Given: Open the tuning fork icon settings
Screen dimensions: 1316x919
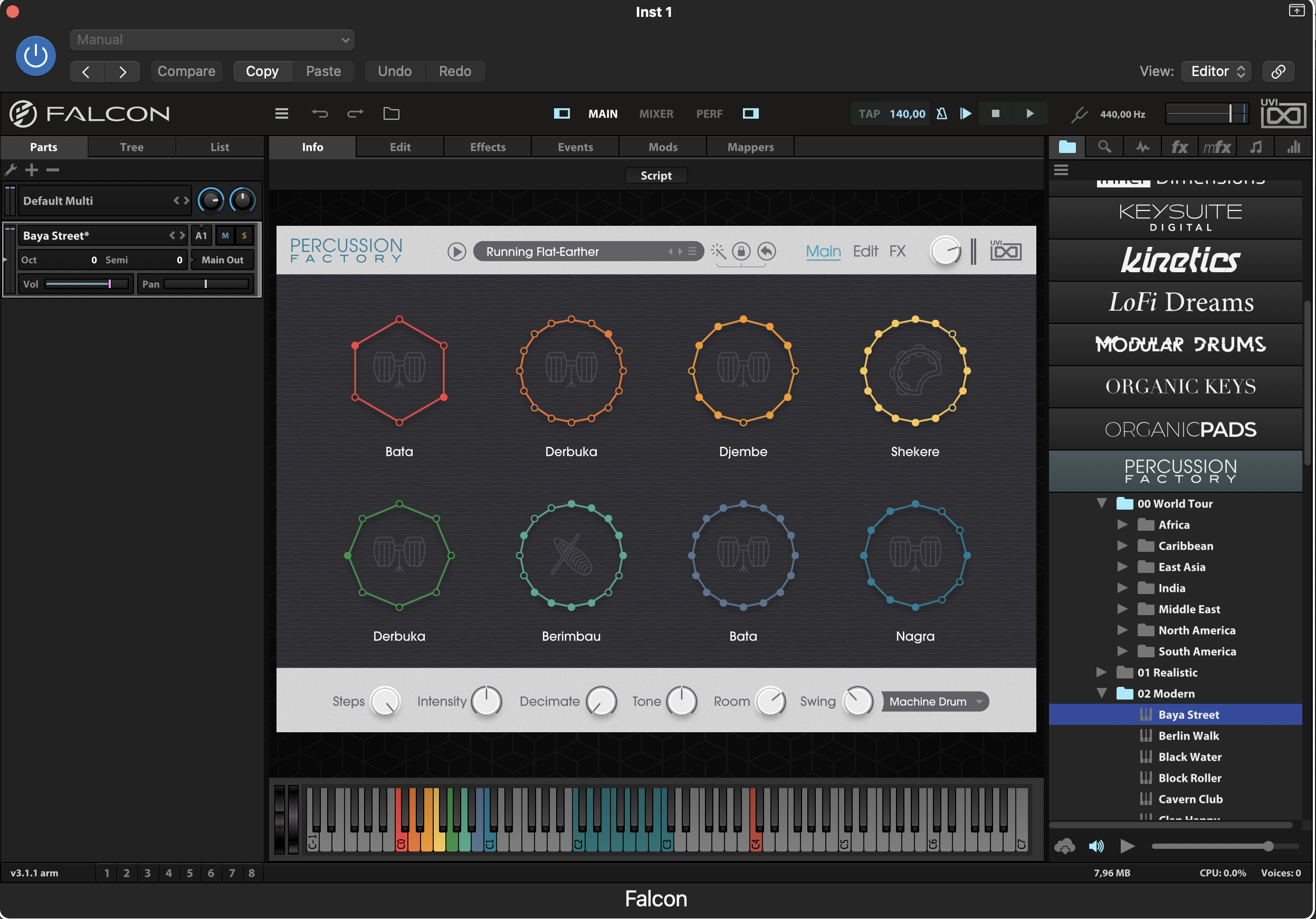Looking at the screenshot, I should 1080,114.
